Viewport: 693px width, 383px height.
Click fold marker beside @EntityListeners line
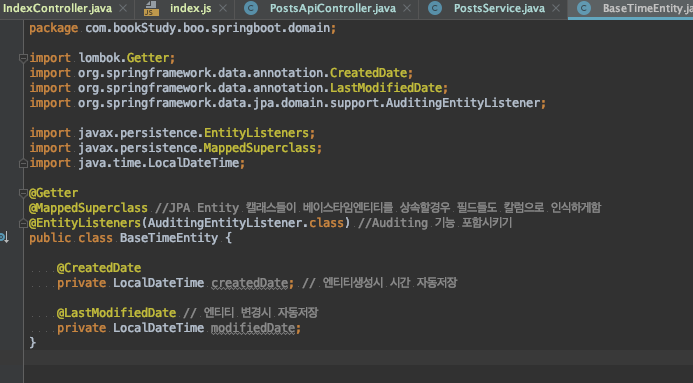[23, 224]
